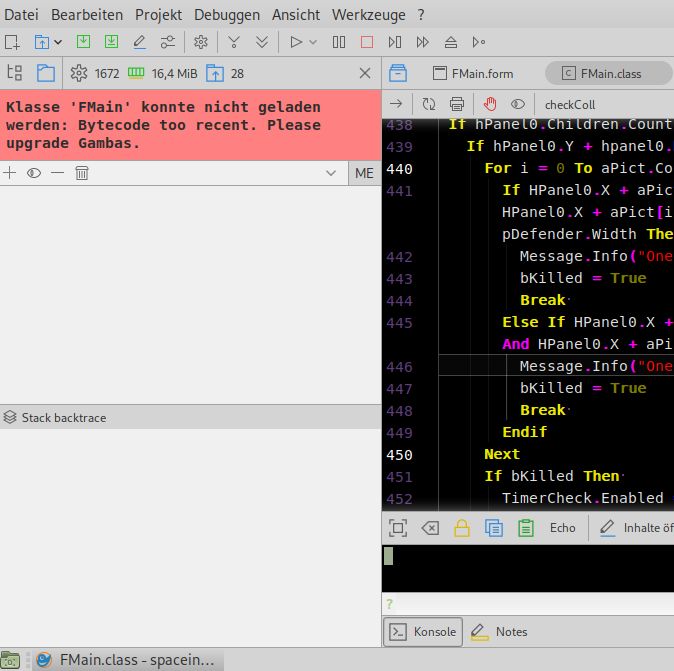Expand the watch expression dropdown chevron
Image resolution: width=674 pixels, height=671 pixels.
click(331, 173)
